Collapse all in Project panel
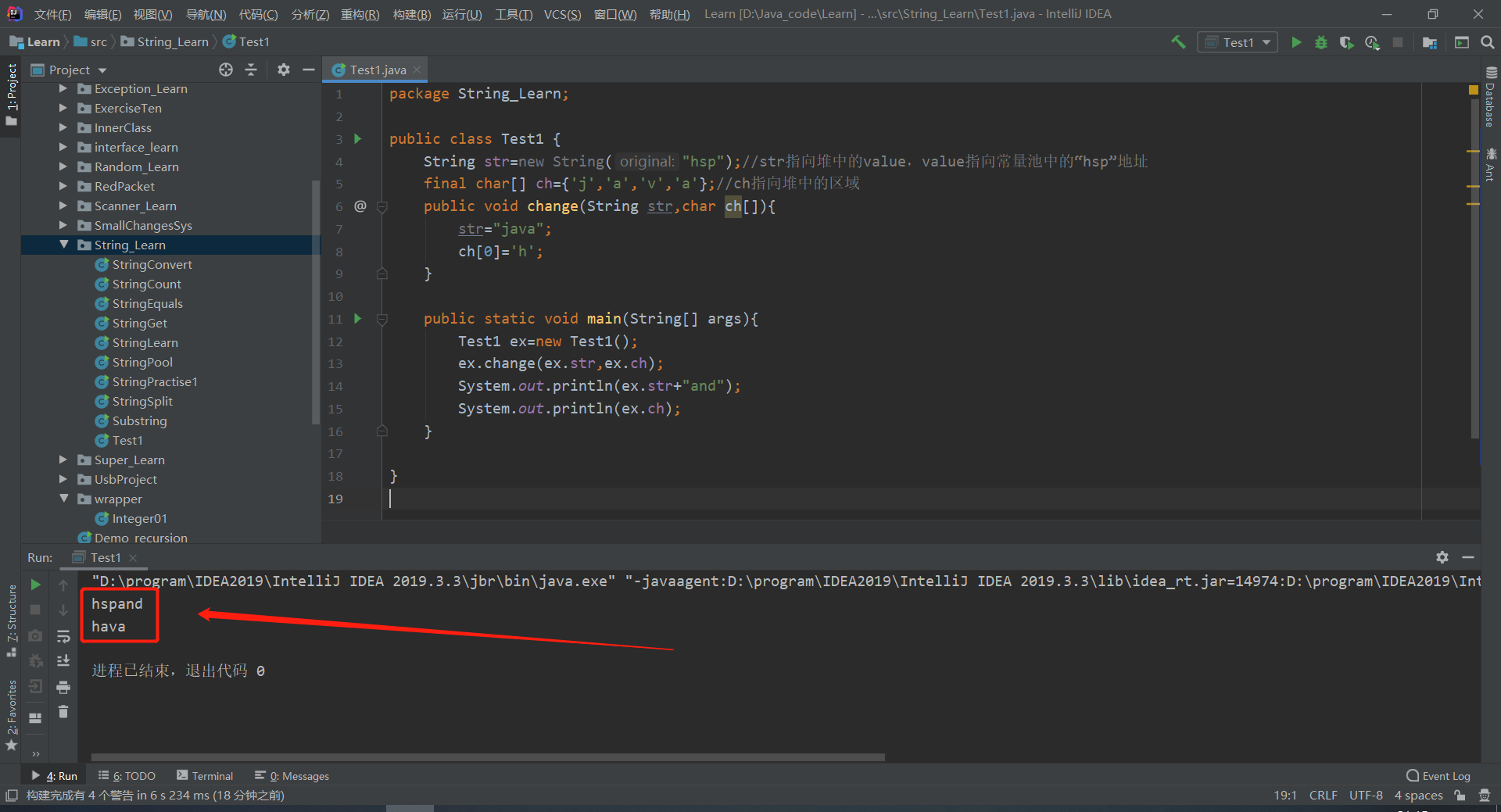 (251, 70)
